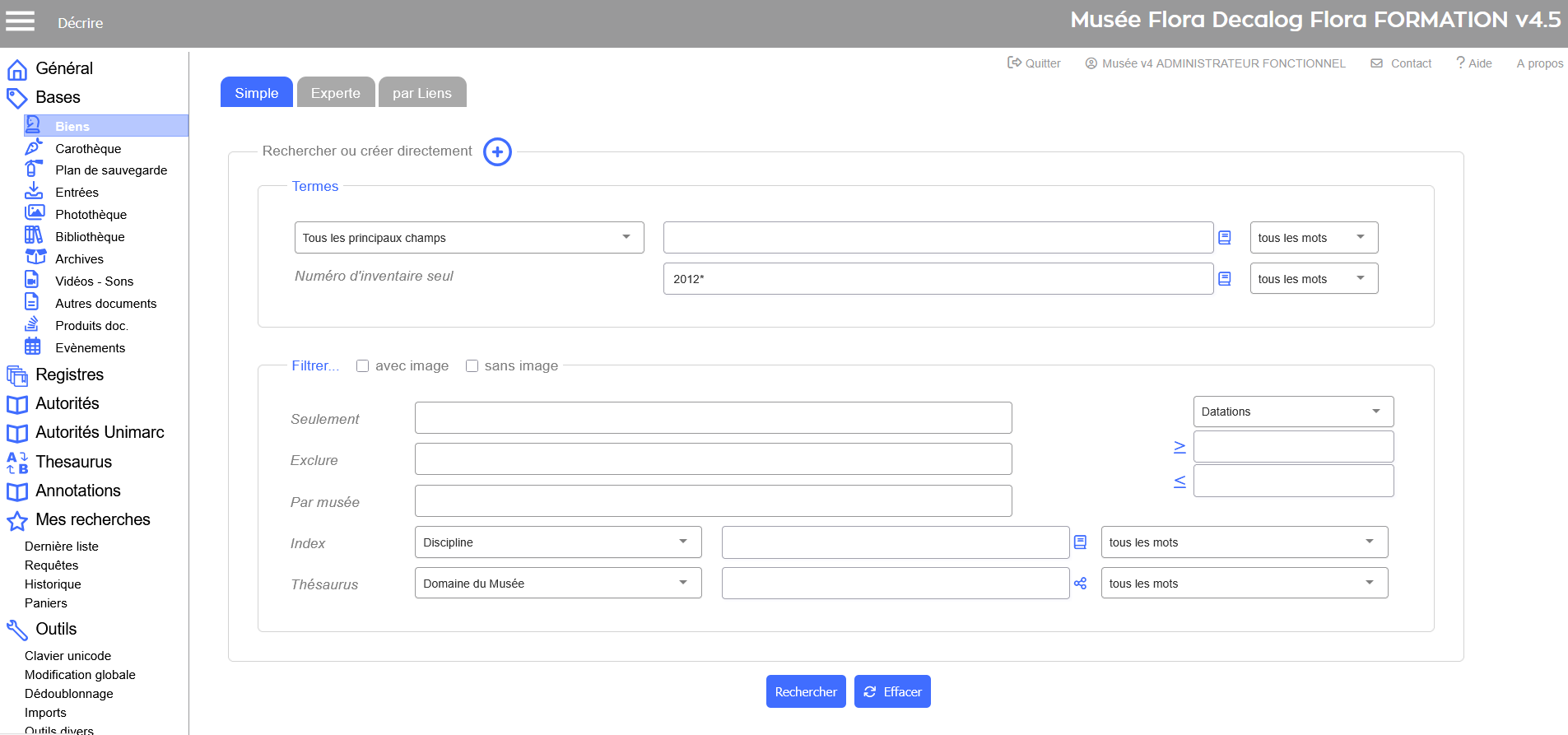Click into the 'Par musée' input field
The height and width of the screenshot is (735, 1568).
click(713, 501)
